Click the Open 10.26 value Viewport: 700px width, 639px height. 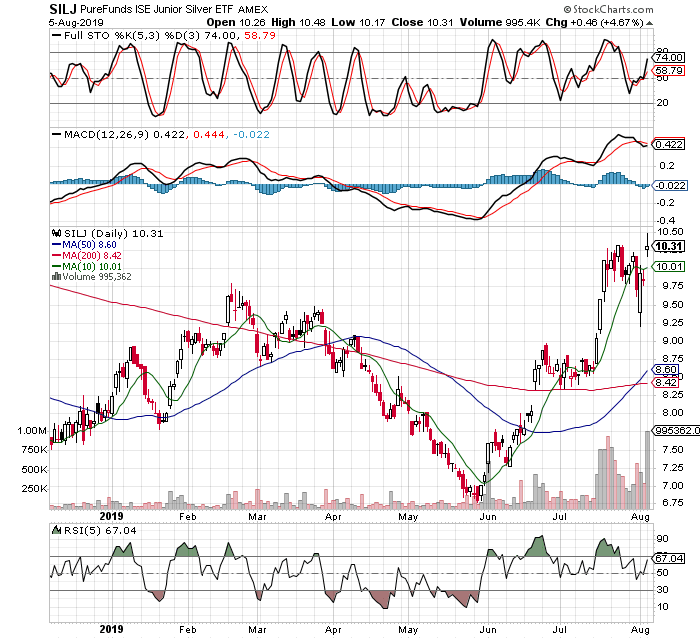click(x=236, y=22)
